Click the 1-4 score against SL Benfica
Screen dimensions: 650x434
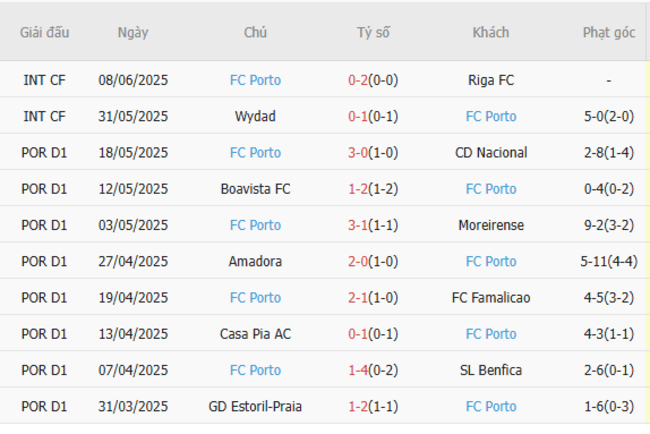tap(361, 370)
